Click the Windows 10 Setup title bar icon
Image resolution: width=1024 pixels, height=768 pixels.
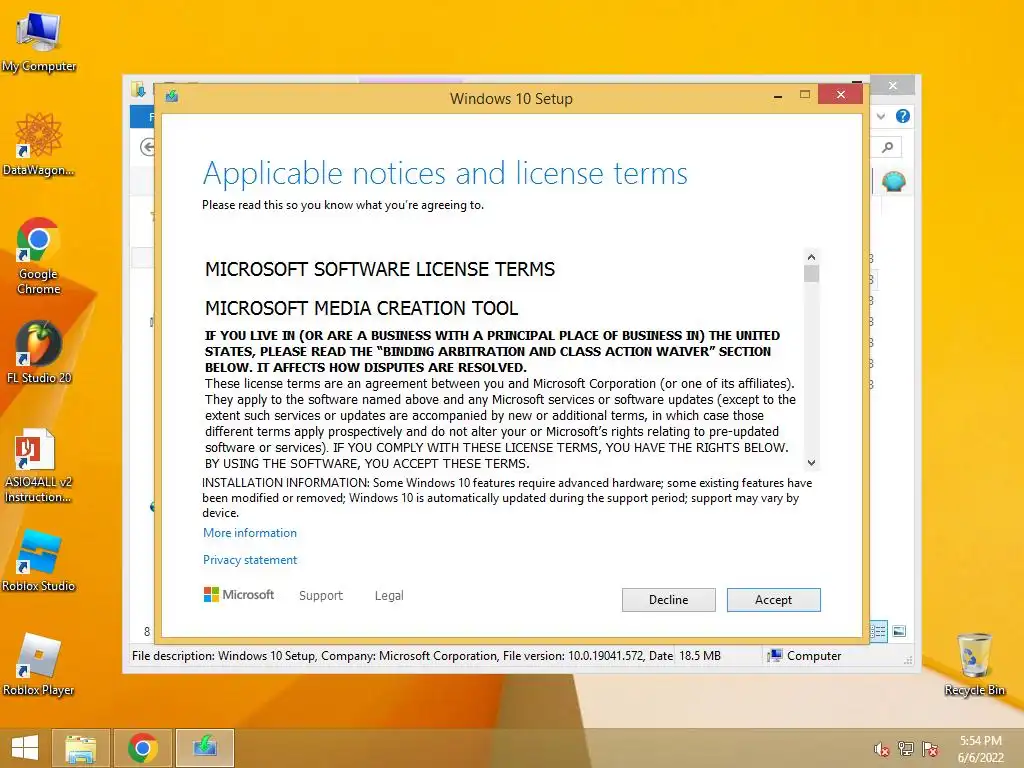point(172,97)
